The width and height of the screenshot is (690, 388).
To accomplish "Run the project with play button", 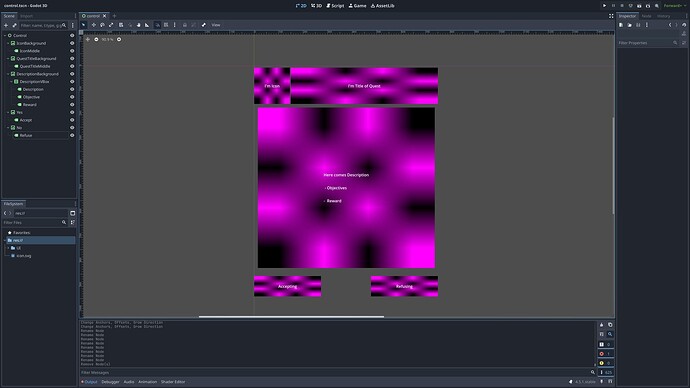I will pyautogui.click(x=604, y=6).
